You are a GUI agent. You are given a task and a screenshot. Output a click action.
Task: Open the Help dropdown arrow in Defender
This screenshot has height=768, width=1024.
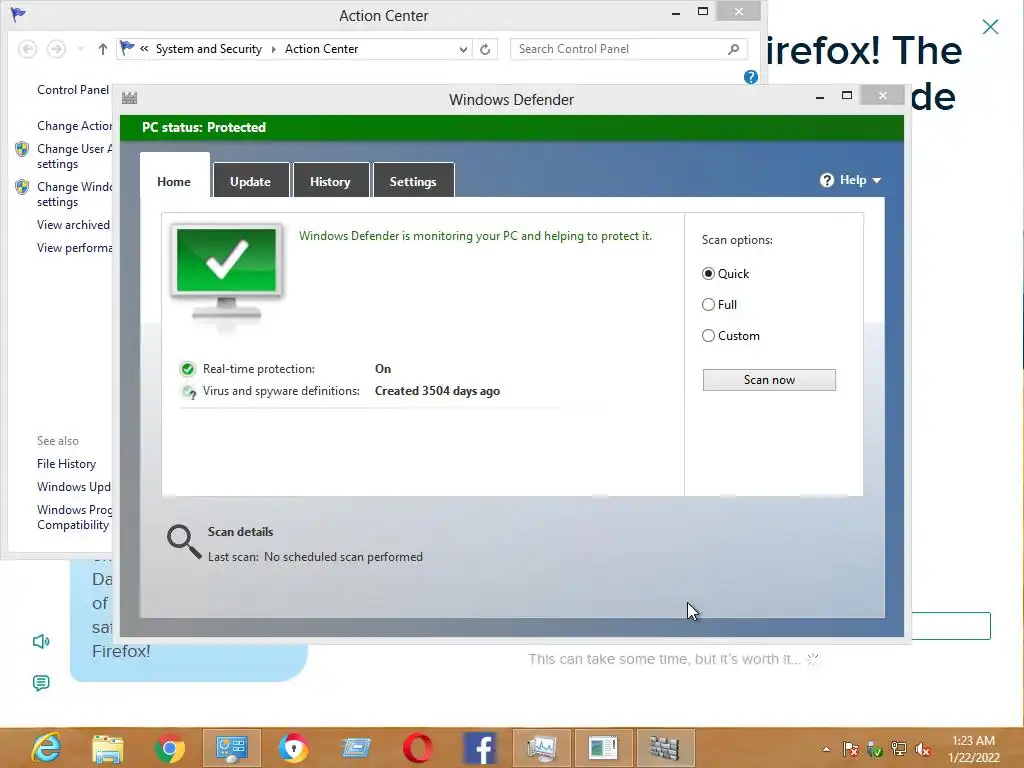point(876,180)
